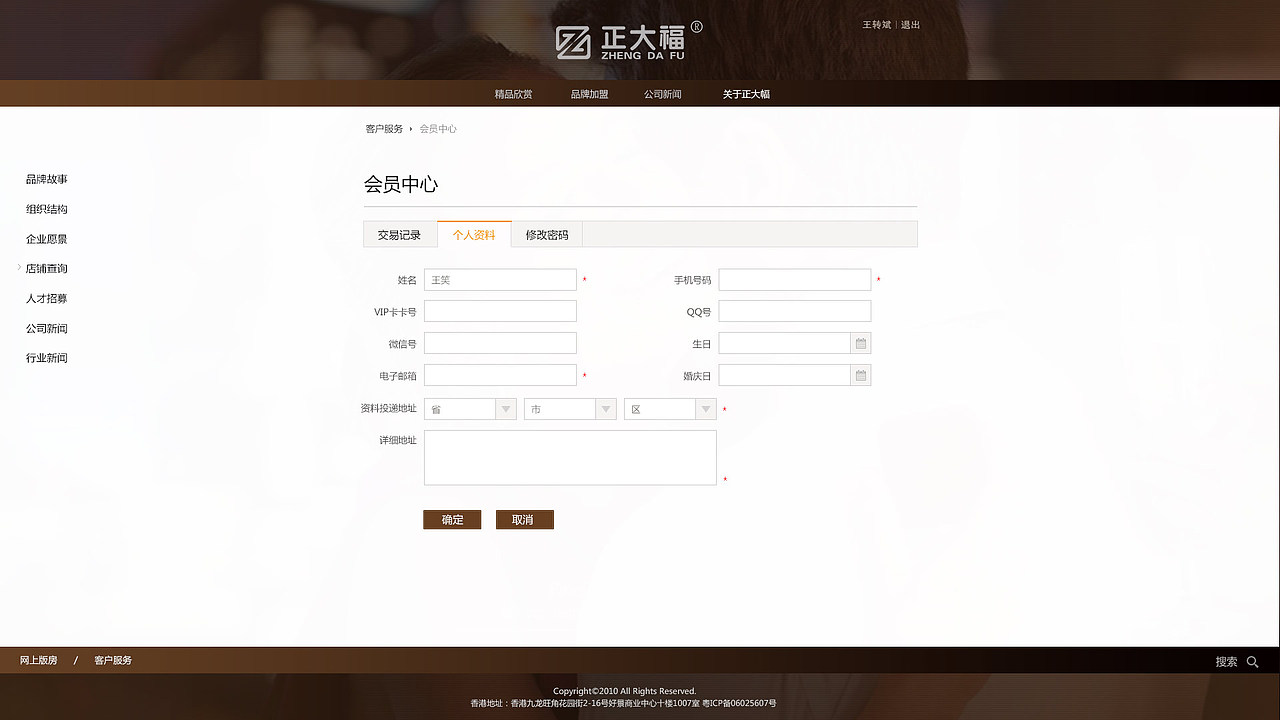Switch to the 修改密码 tab
The width and height of the screenshot is (1280, 720).
click(x=546, y=234)
